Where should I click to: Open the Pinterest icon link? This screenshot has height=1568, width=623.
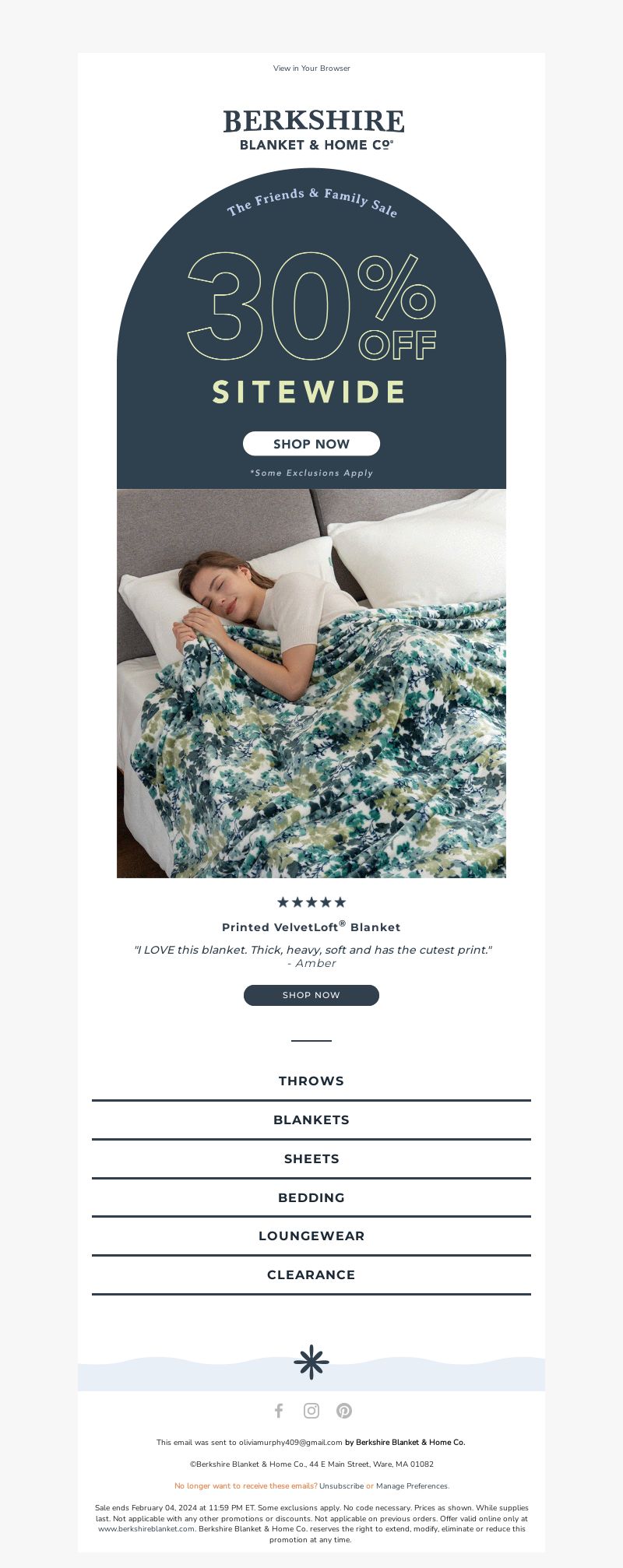344,1411
